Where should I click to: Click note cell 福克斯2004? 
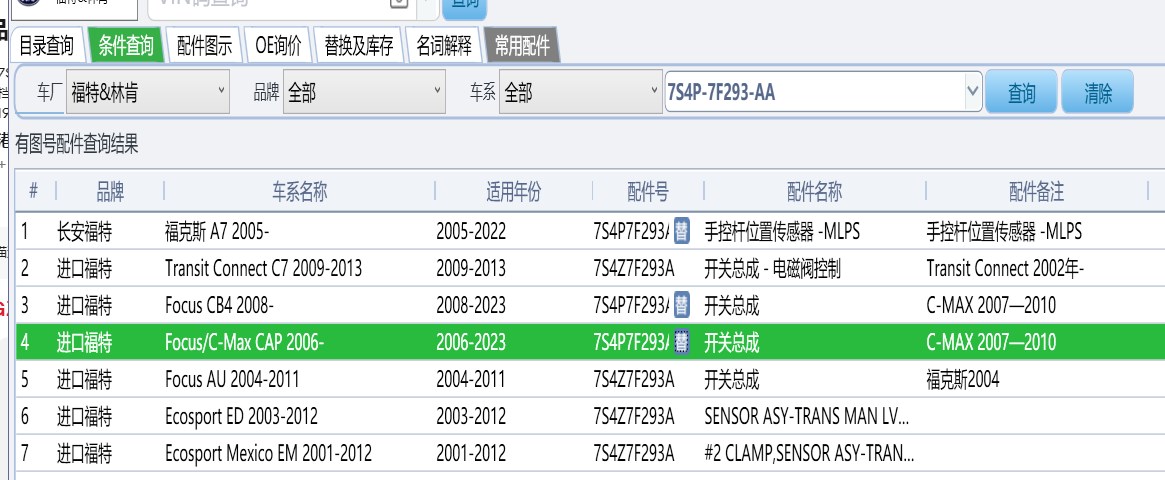963,379
